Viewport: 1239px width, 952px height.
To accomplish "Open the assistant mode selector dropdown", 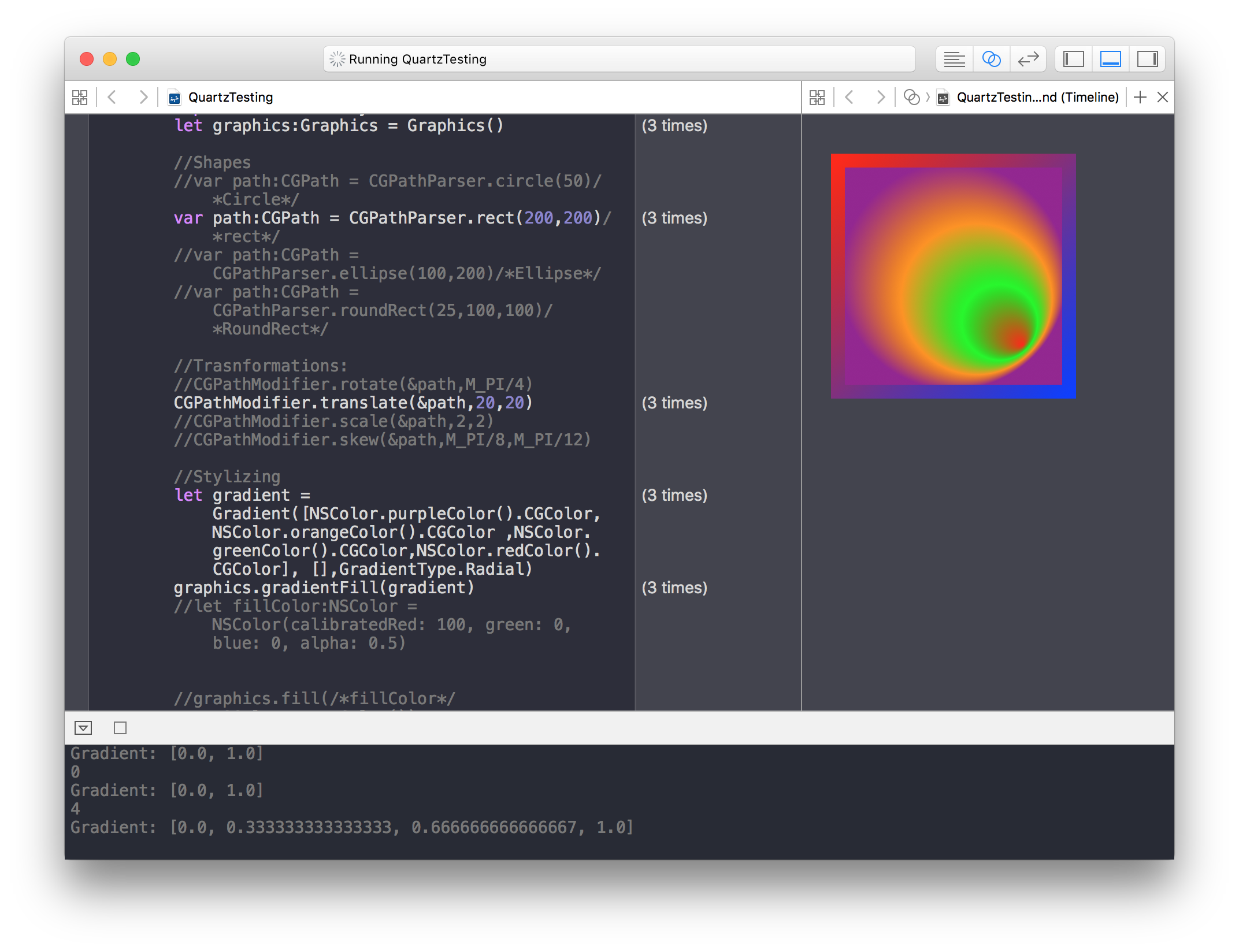I will click(911, 97).
